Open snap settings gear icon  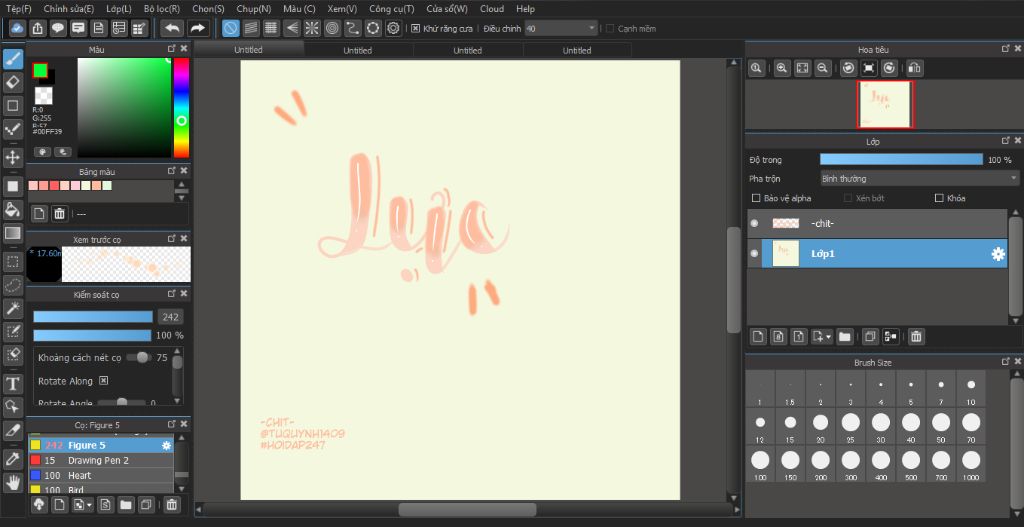(x=393, y=28)
